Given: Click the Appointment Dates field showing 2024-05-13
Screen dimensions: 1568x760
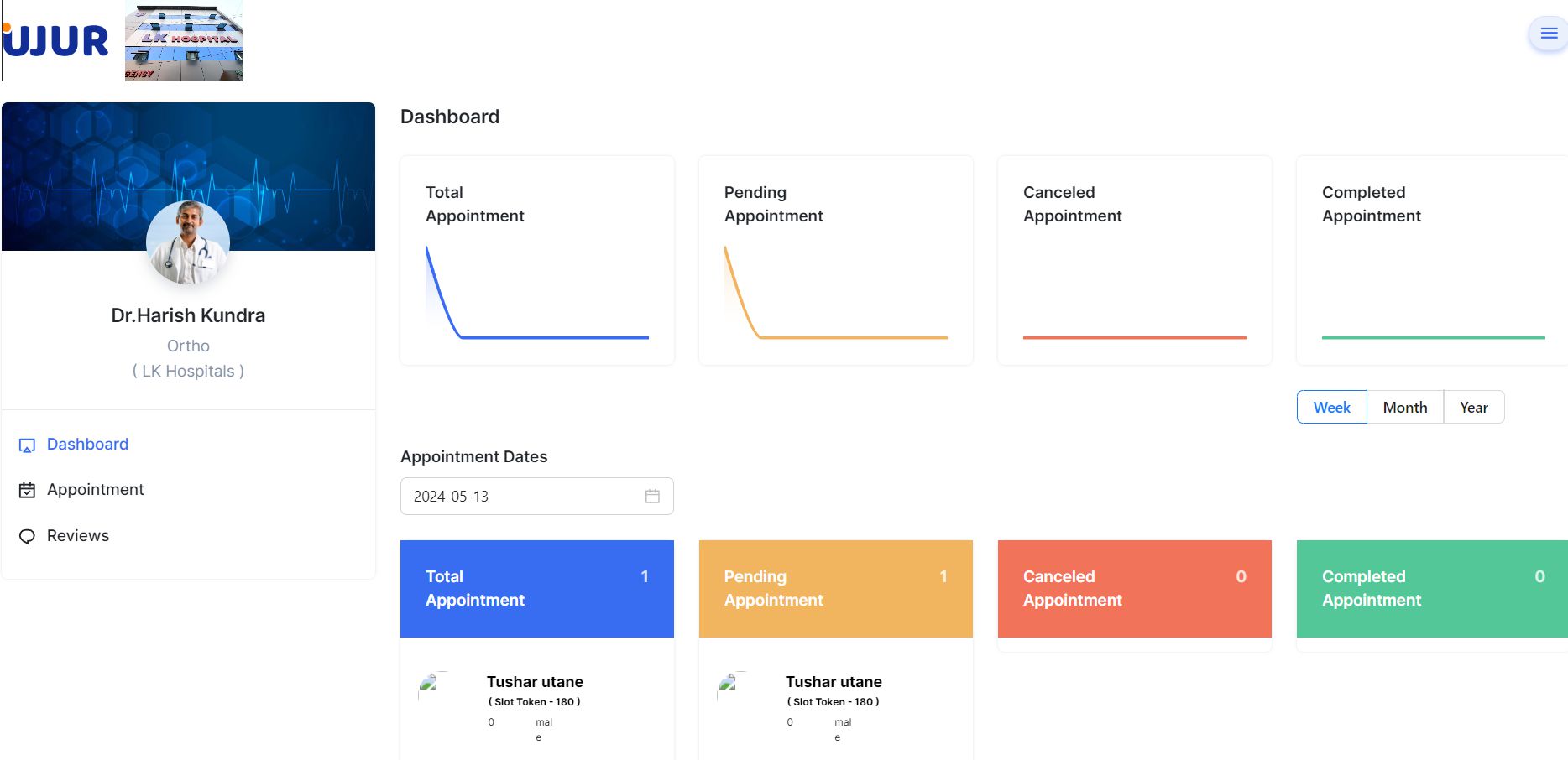Looking at the screenshot, I should tap(537, 496).
